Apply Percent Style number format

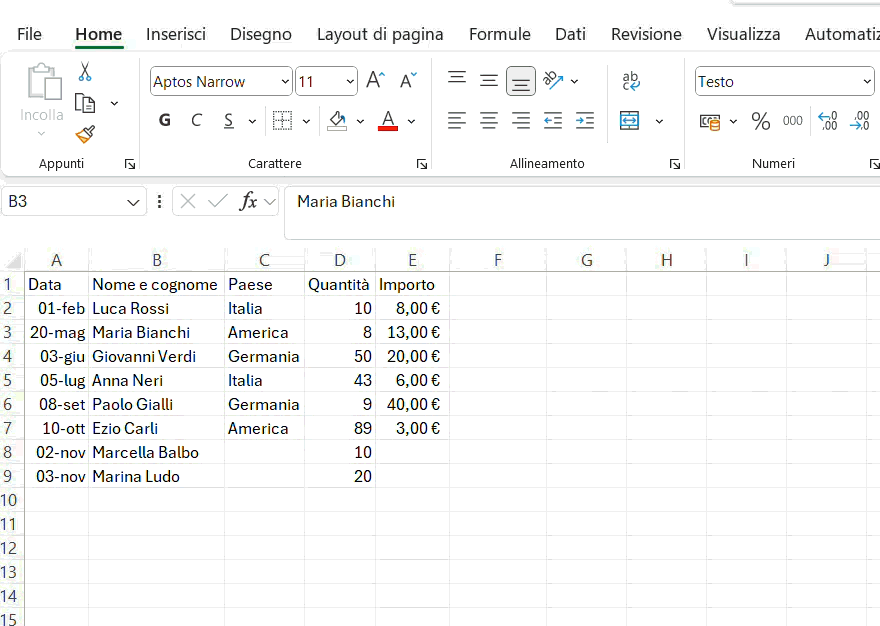[x=761, y=121]
